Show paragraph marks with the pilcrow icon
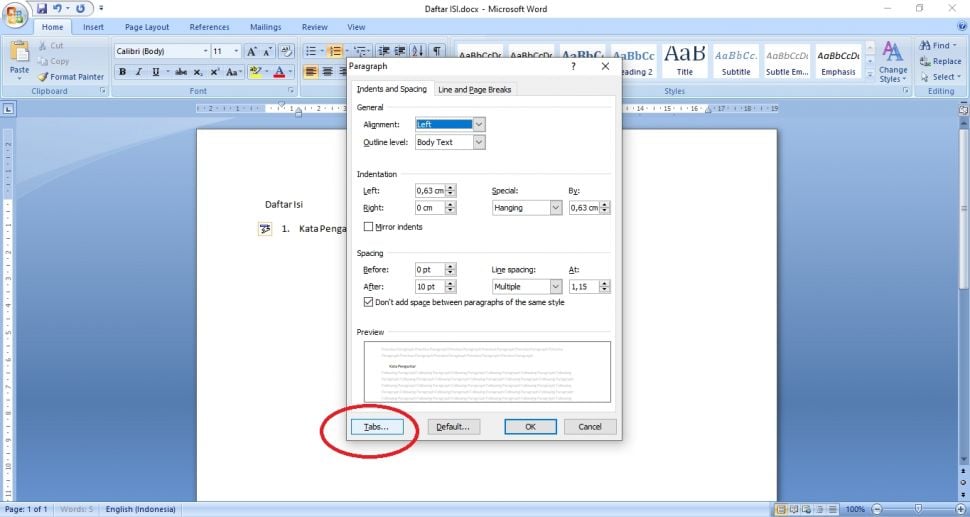This screenshot has height=517, width=970. [436, 51]
